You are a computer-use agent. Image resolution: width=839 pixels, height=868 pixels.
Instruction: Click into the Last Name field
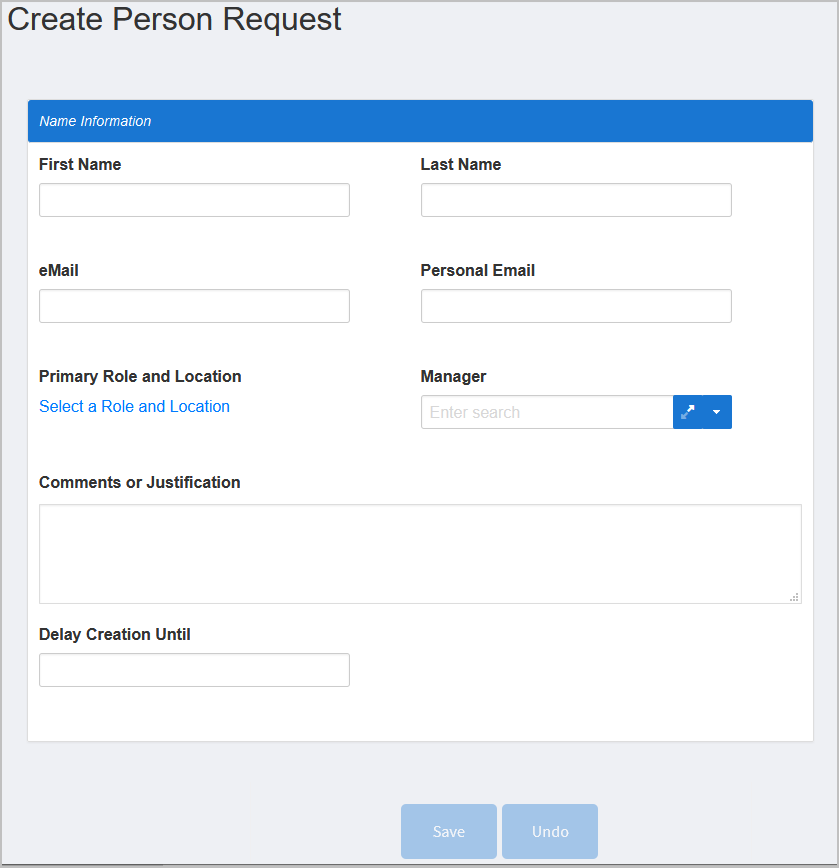(x=576, y=200)
